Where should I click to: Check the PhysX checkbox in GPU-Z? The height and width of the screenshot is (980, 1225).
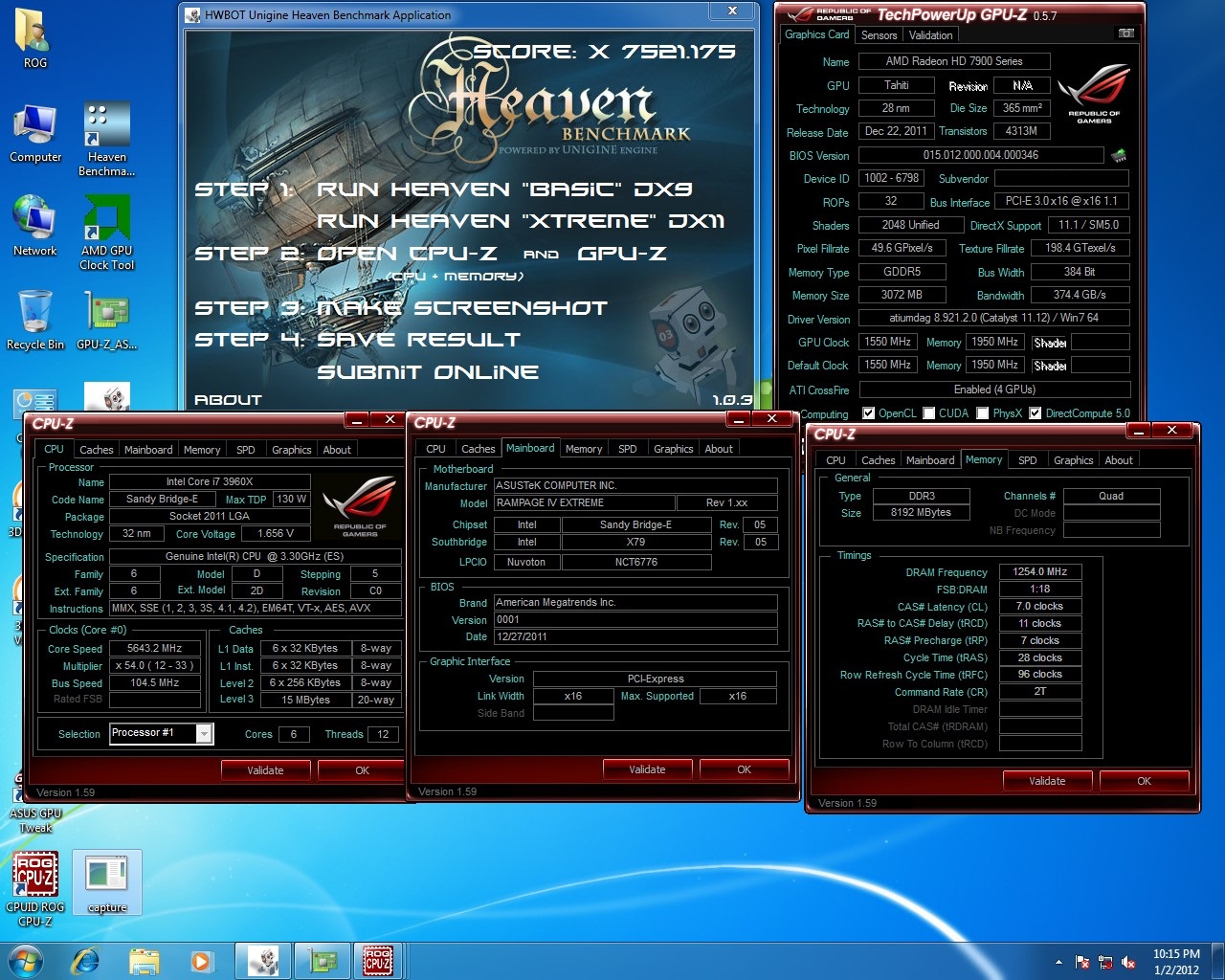pos(982,413)
